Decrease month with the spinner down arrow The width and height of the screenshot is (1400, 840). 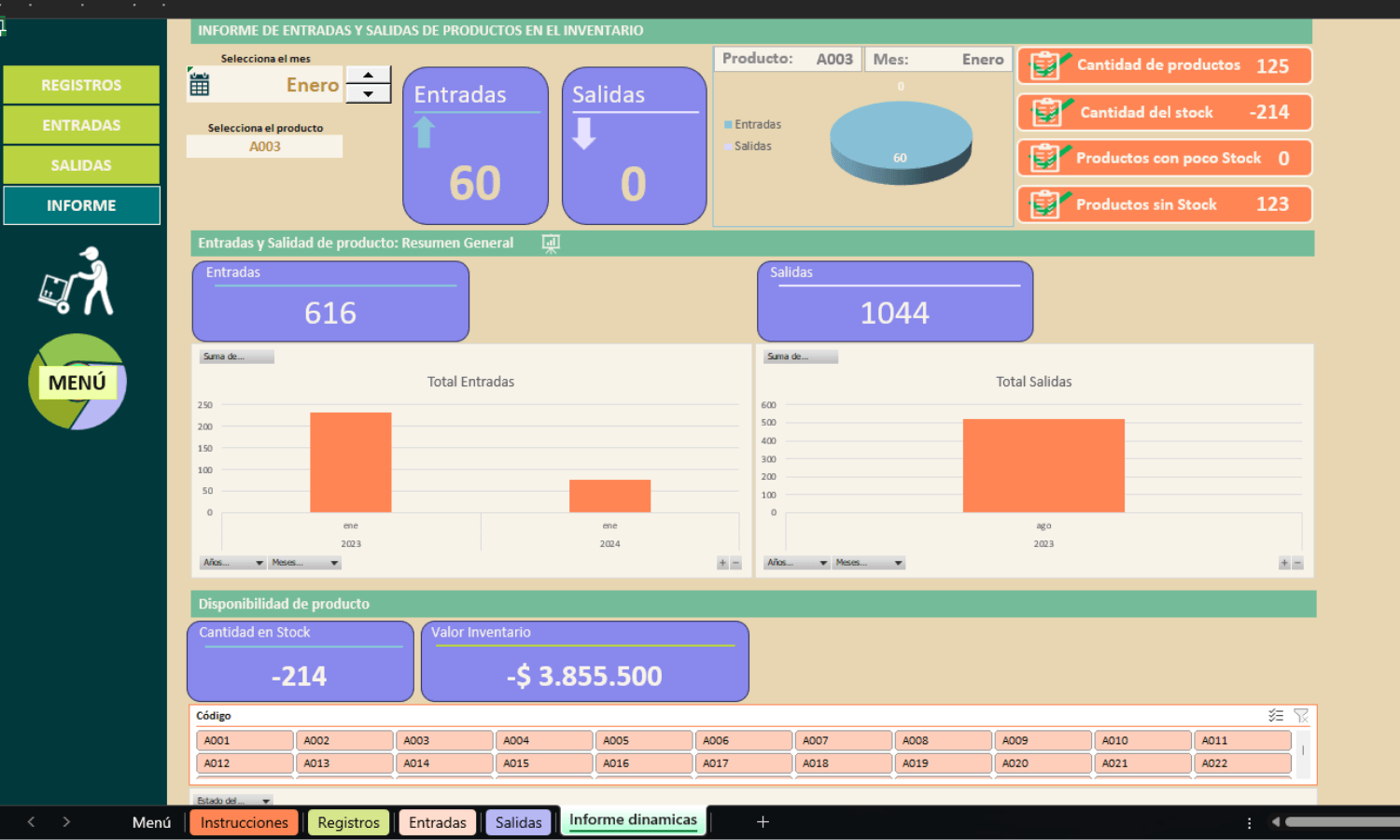tap(369, 93)
